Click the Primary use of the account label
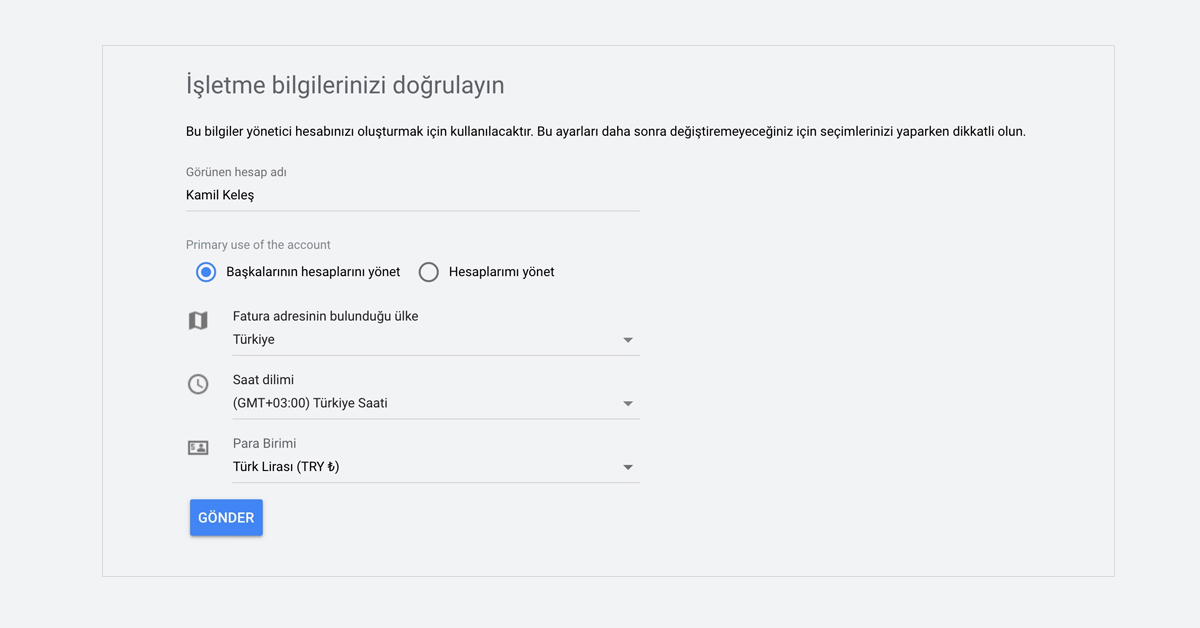This screenshot has width=1200, height=628. pyautogui.click(x=258, y=245)
